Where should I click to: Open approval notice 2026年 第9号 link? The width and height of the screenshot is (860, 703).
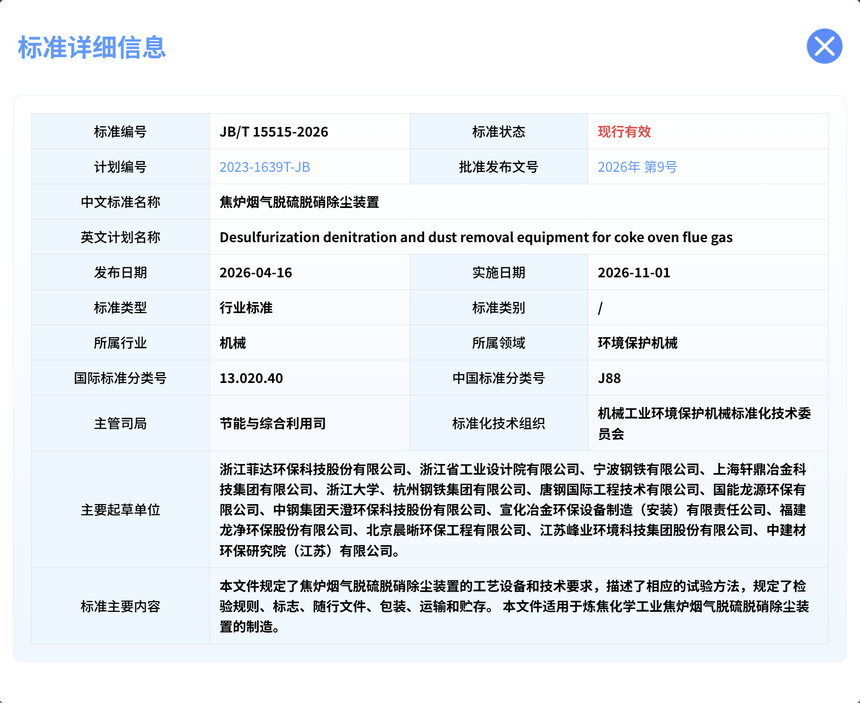pos(637,167)
